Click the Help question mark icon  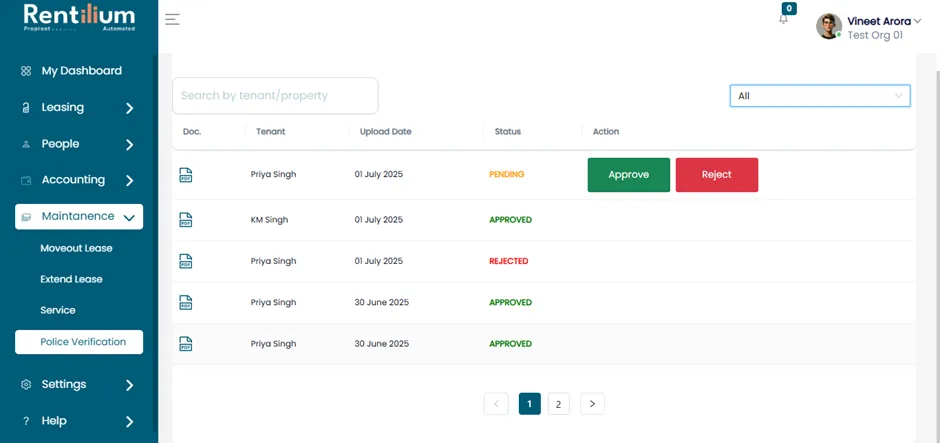[26, 421]
